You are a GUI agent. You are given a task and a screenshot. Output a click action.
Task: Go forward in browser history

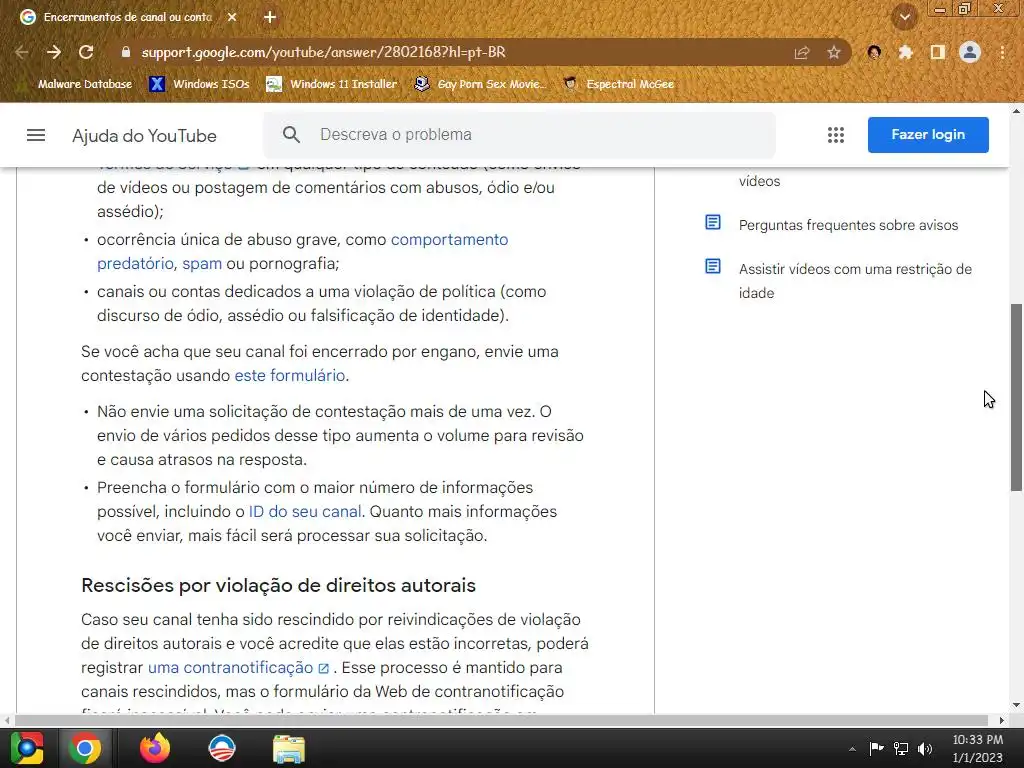click(x=54, y=52)
